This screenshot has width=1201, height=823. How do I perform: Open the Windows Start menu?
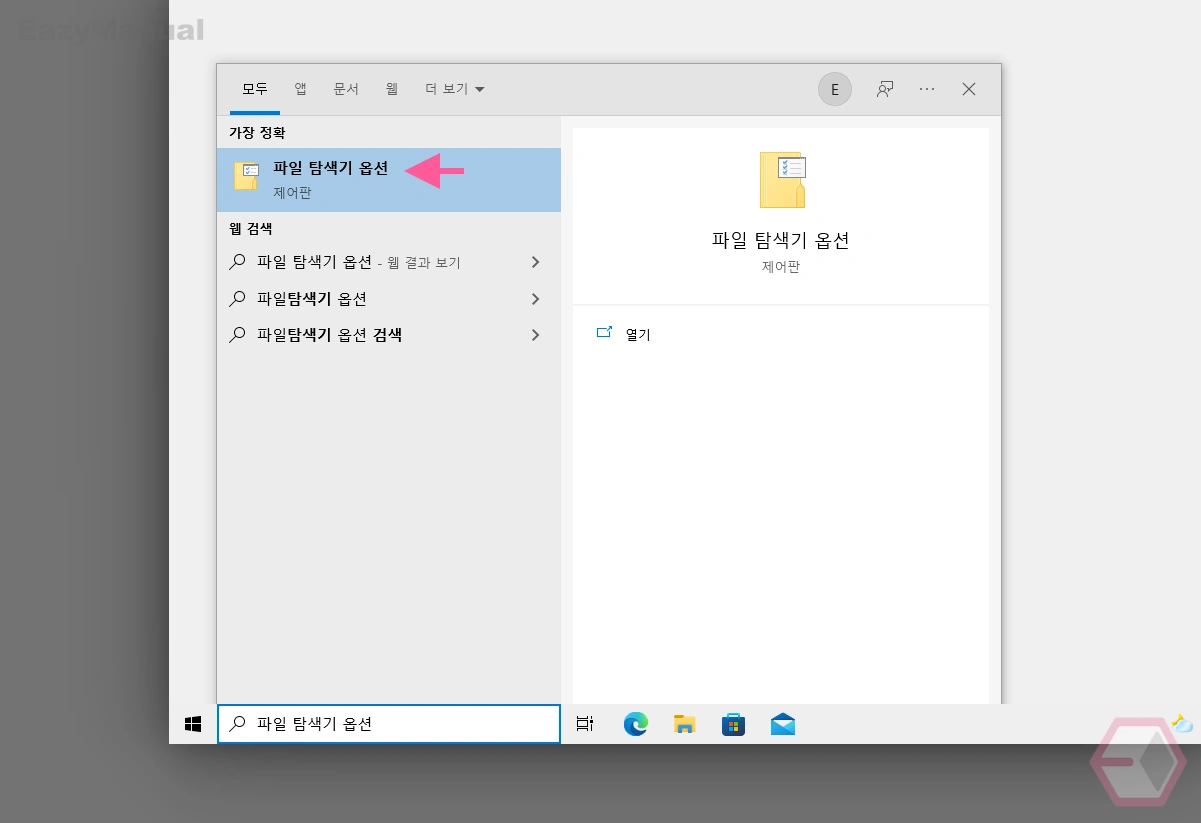tap(193, 724)
